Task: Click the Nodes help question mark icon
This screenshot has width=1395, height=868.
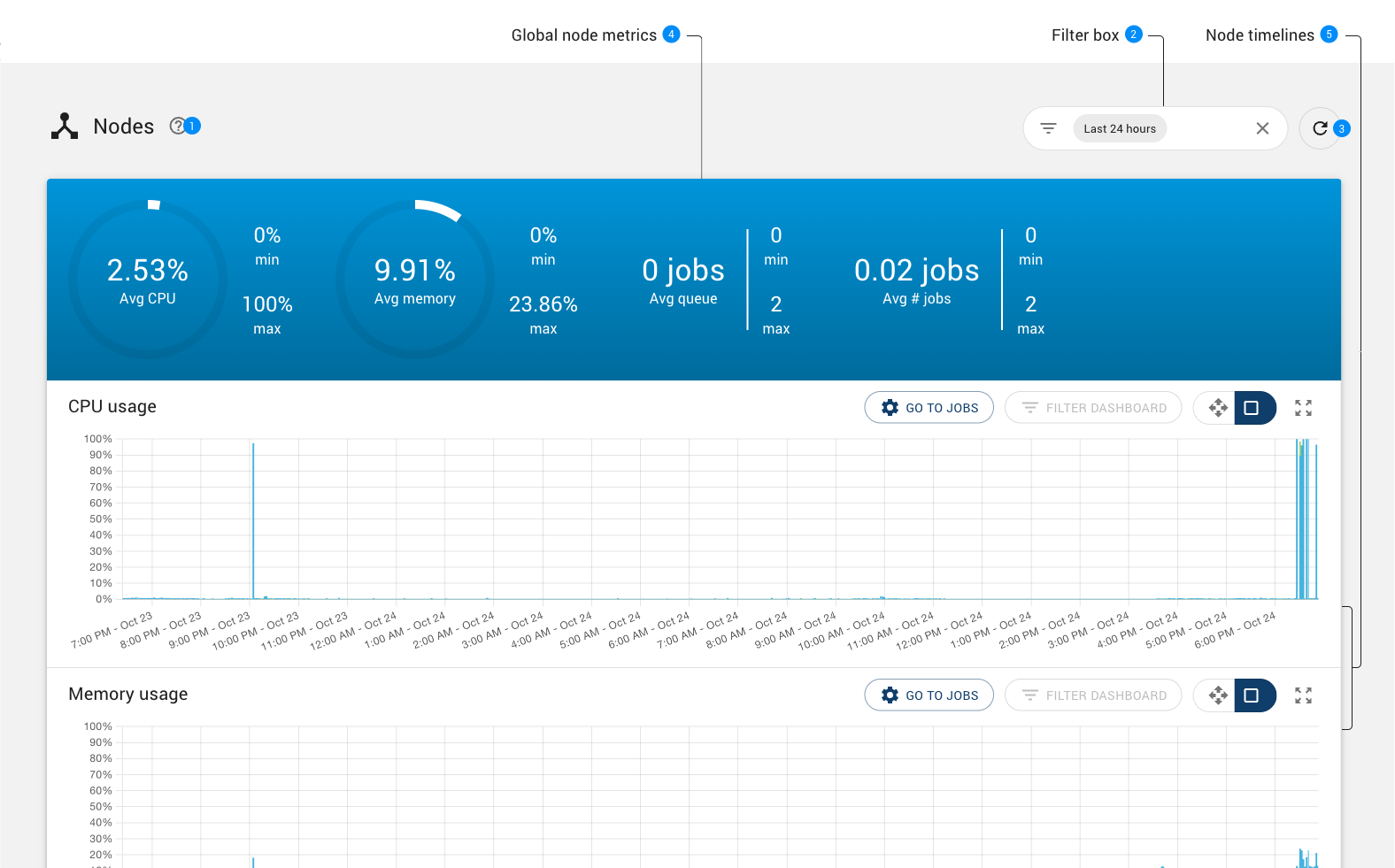Action: point(177,126)
